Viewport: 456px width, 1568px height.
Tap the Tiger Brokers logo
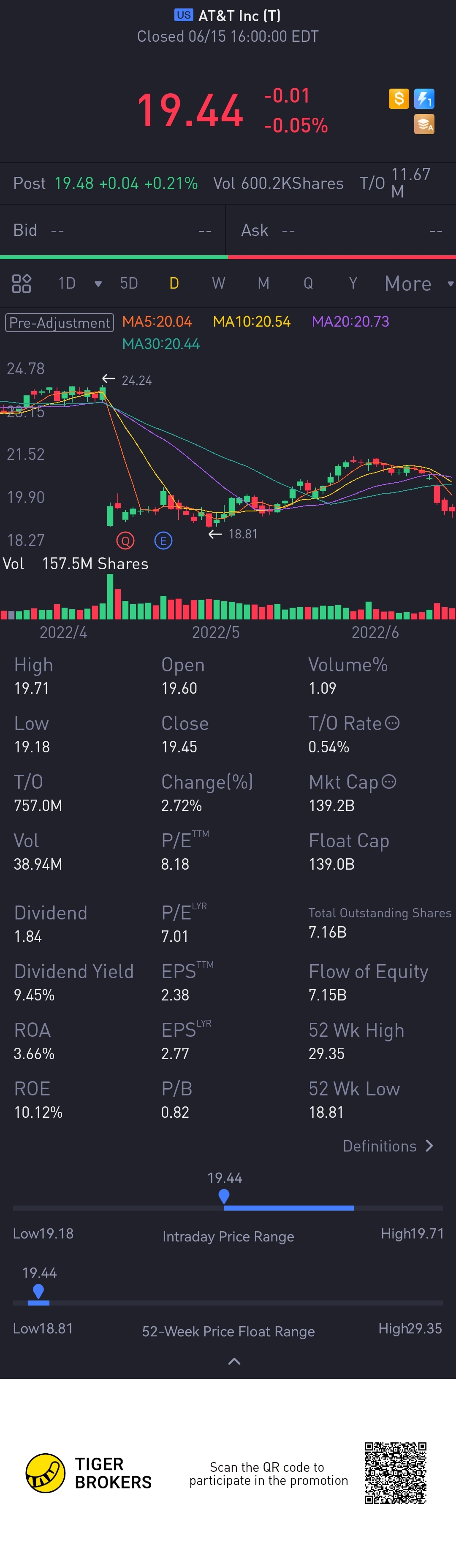pyautogui.click(x=46, y=1473)
